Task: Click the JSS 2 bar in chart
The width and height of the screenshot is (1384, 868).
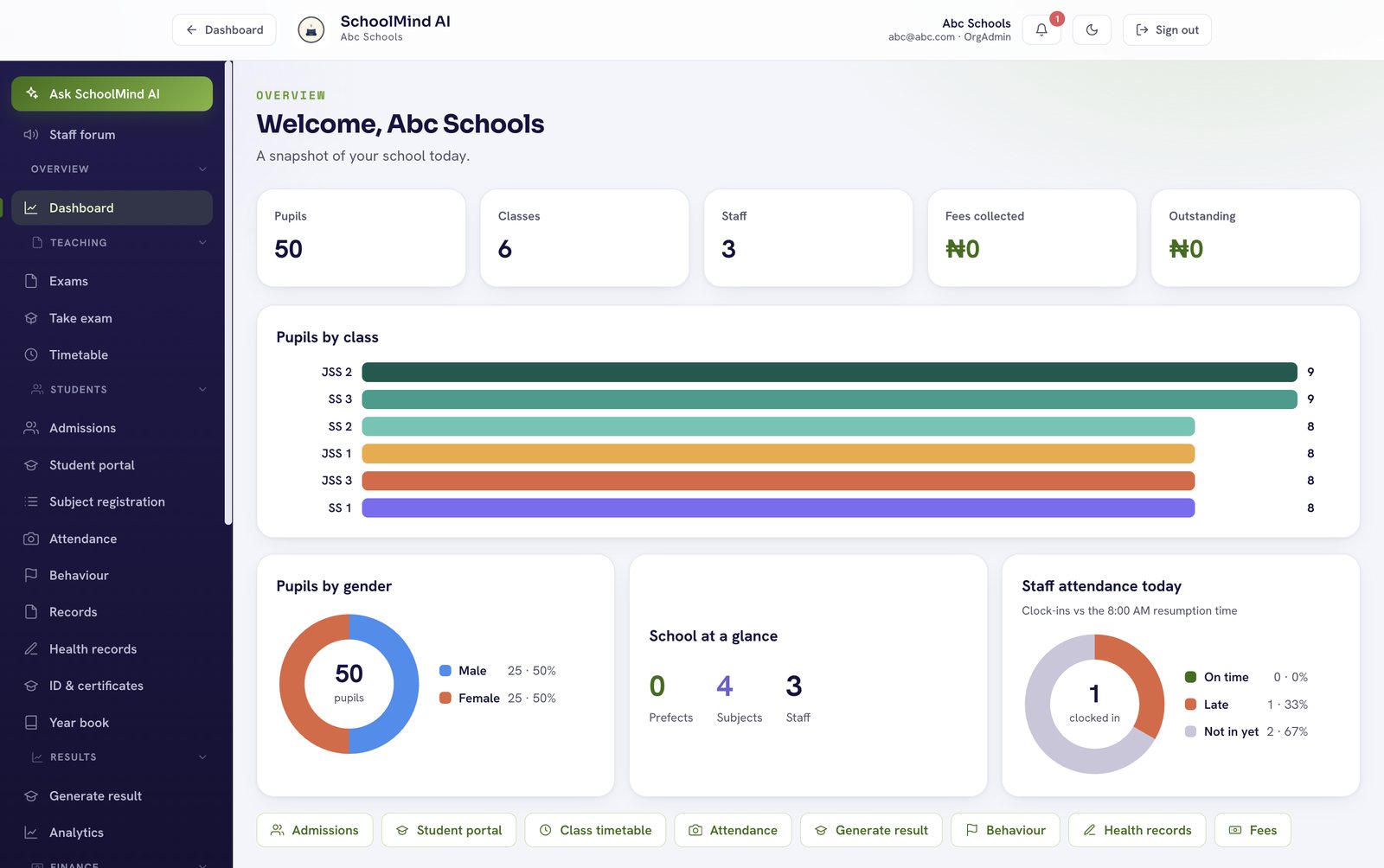Action: (830, 372)
